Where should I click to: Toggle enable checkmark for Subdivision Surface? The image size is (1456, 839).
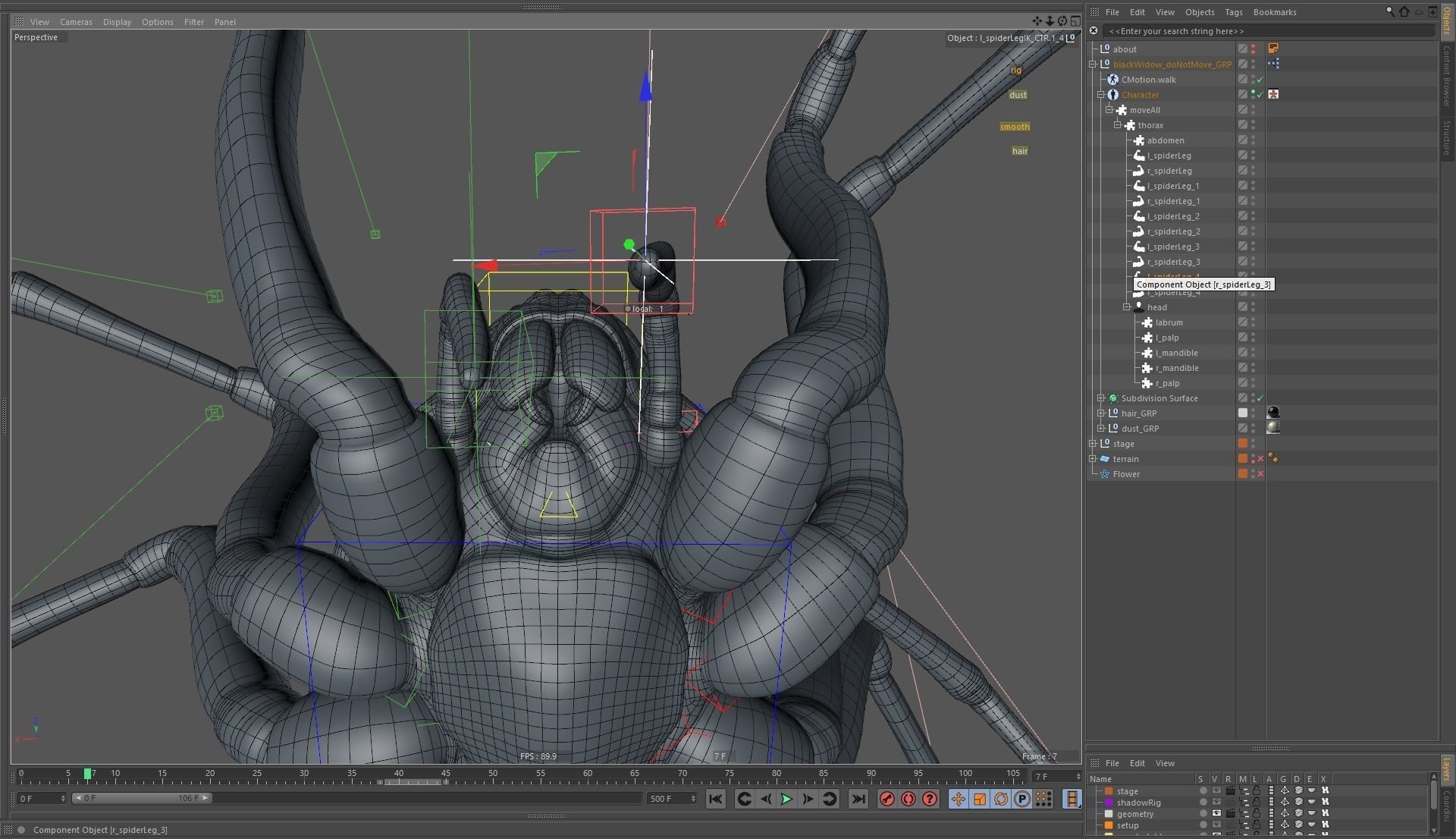1260,398
